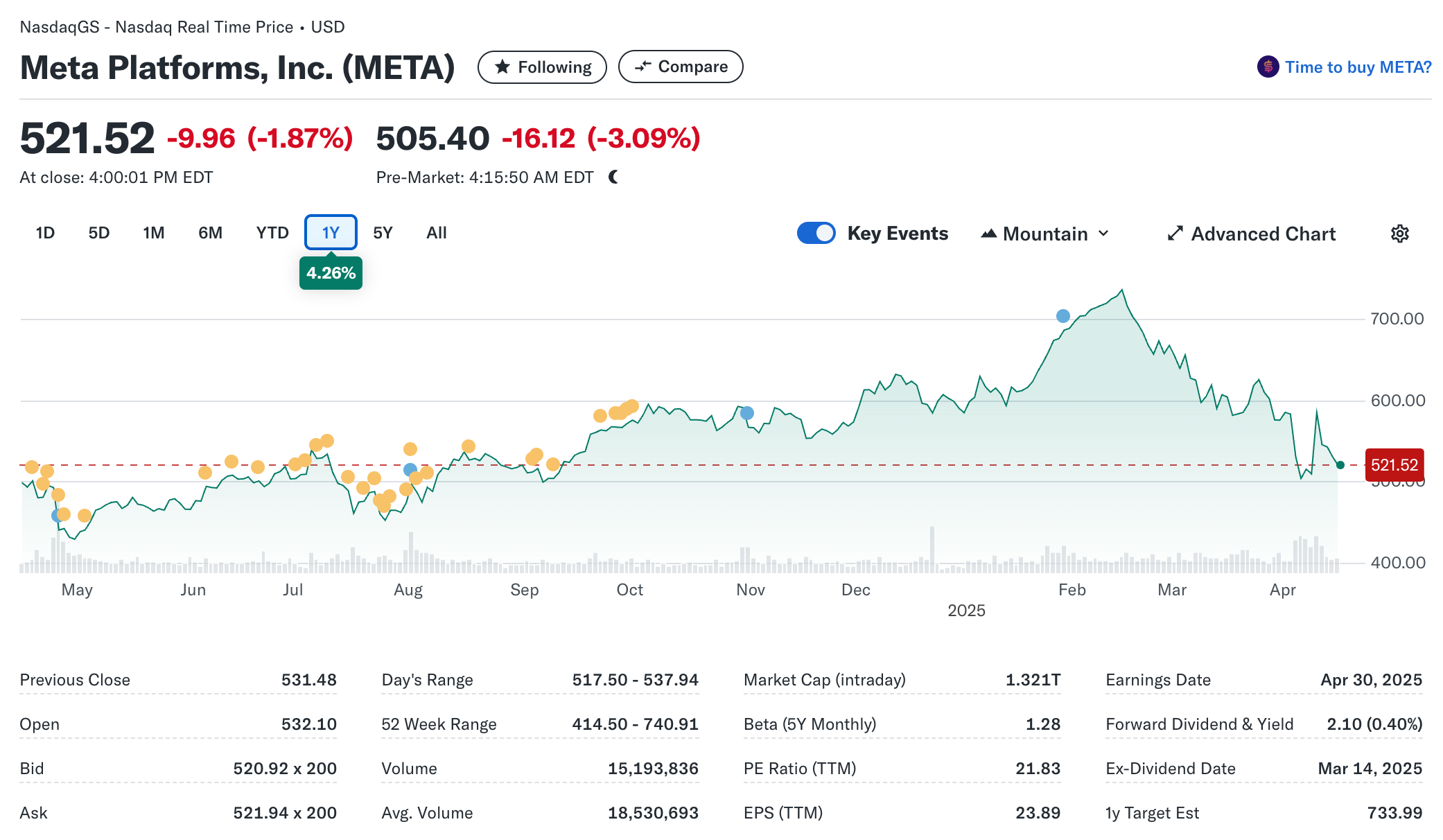This screenshot has width=1443, height=840.
Task: Click the Following button
Action: tap(541, 67)
